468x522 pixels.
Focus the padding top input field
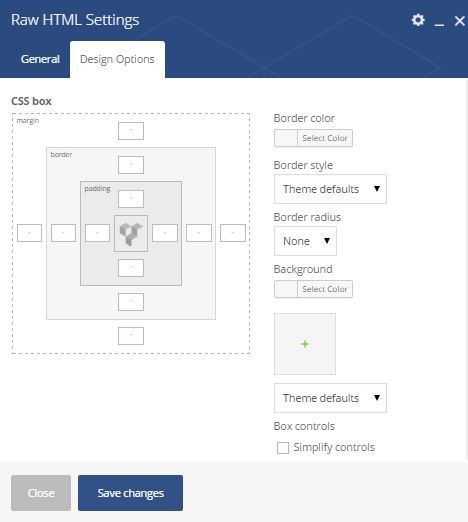(x=131, y=199)
